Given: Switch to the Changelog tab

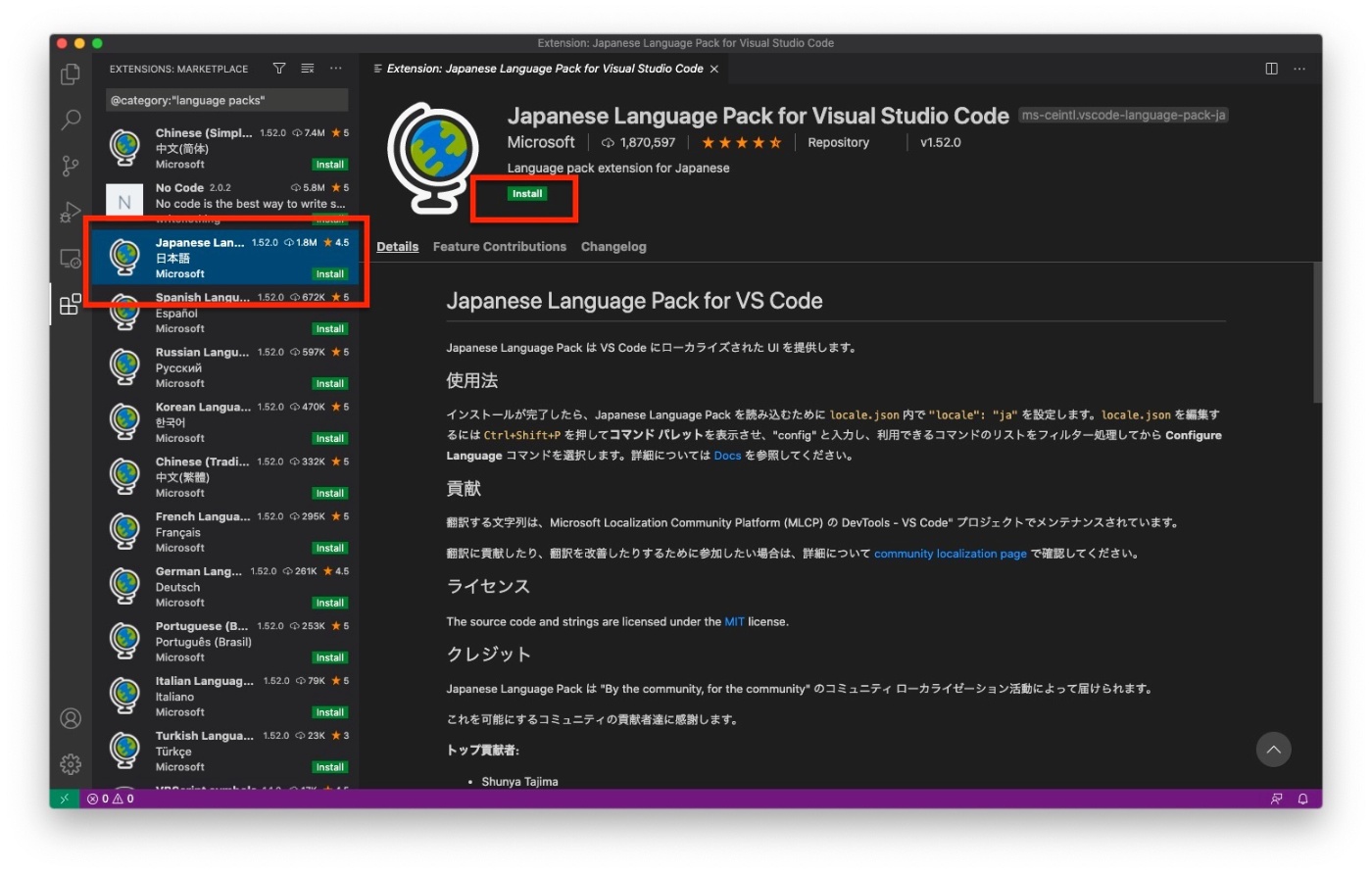Looking at the screenshot, I should 613,247.
